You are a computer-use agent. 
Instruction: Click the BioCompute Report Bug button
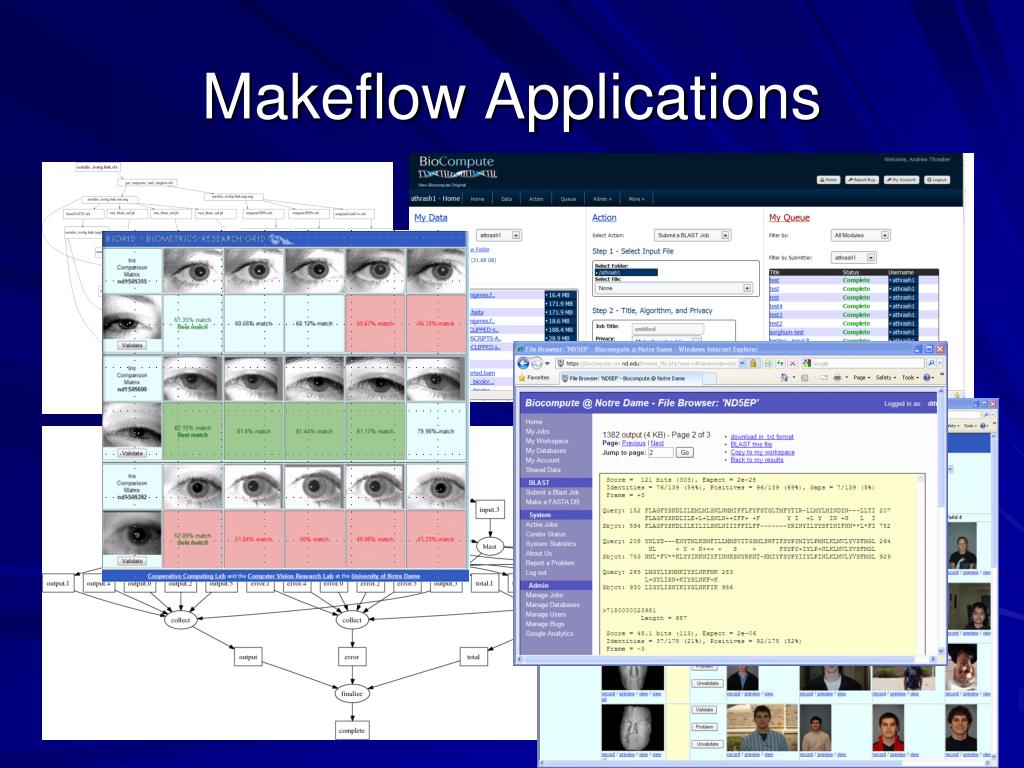(x=861, y=180)
